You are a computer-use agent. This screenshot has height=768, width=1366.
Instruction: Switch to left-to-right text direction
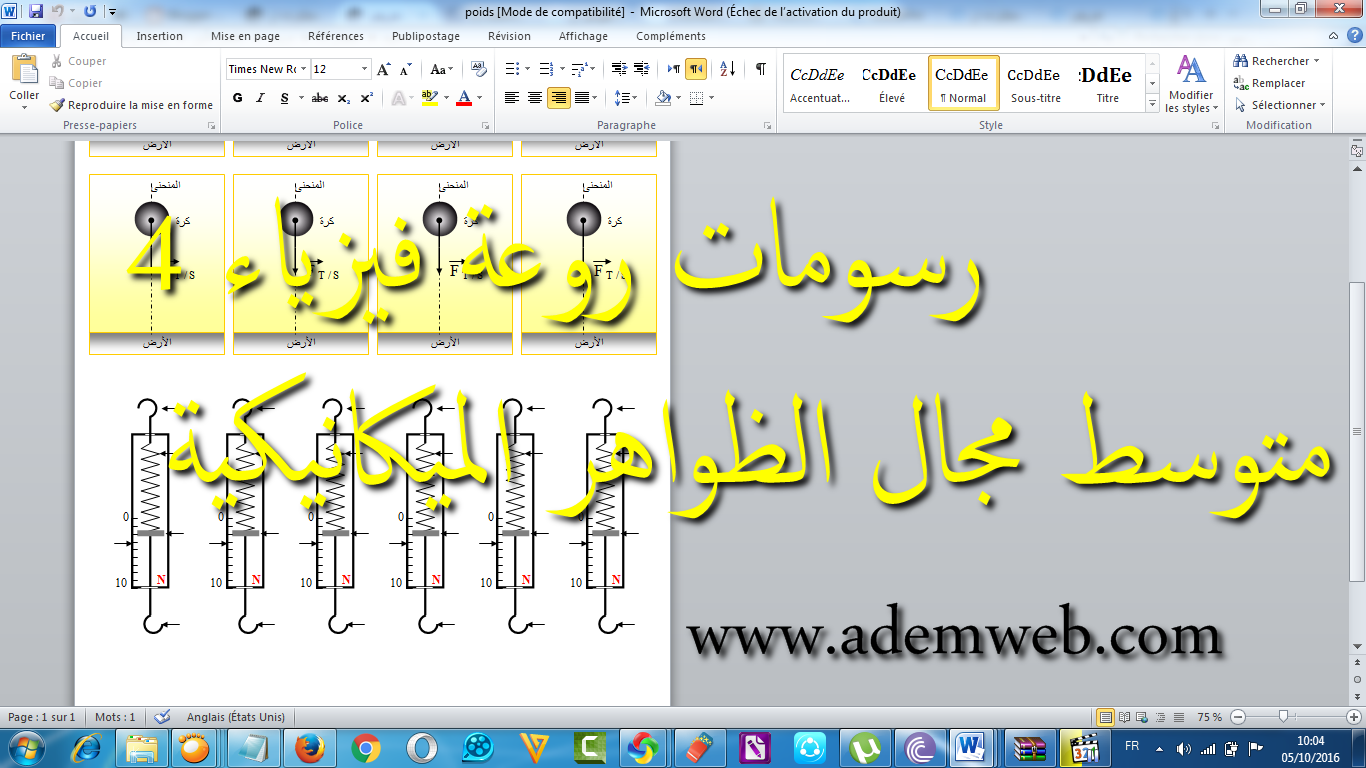673,69
